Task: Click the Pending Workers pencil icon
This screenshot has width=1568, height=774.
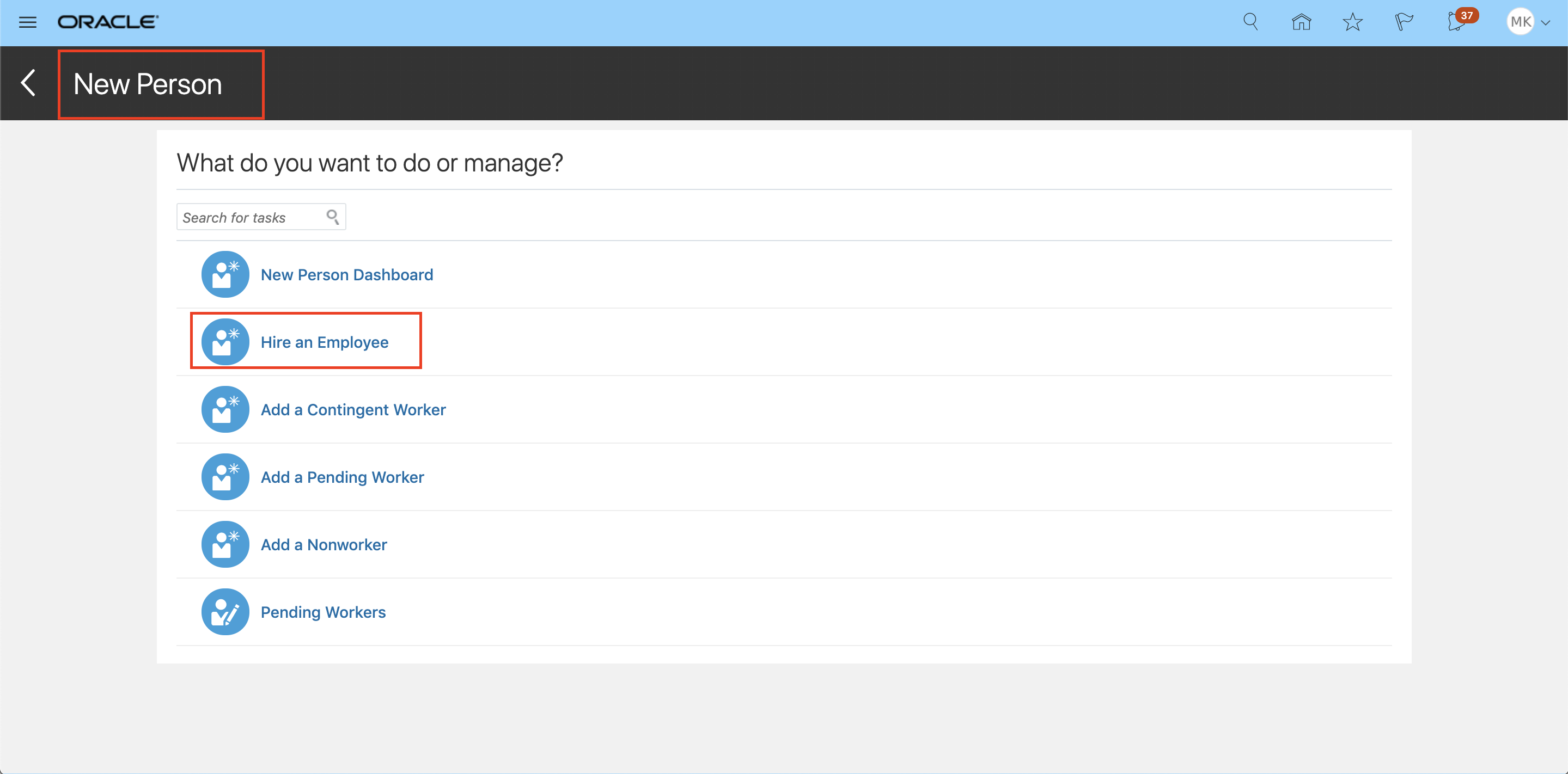Action: point(225,612)
